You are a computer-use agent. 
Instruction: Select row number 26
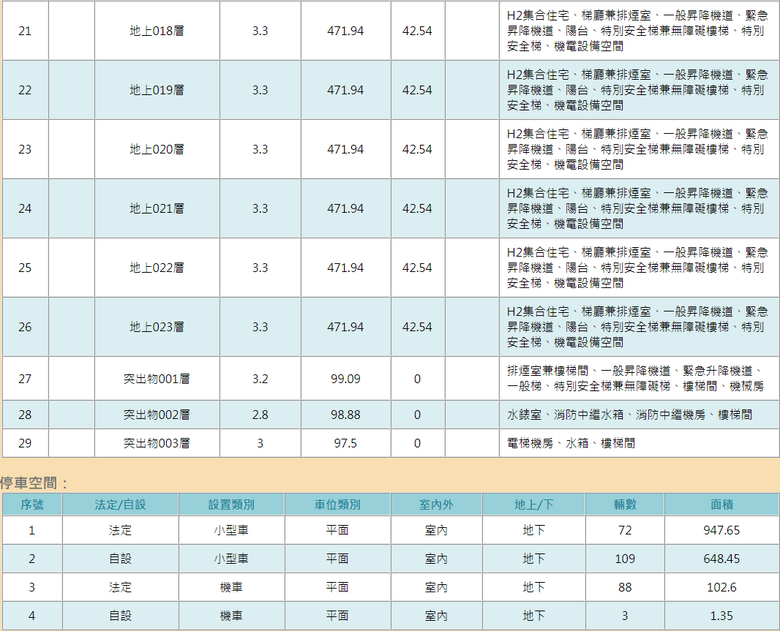[x=25, y=327]
